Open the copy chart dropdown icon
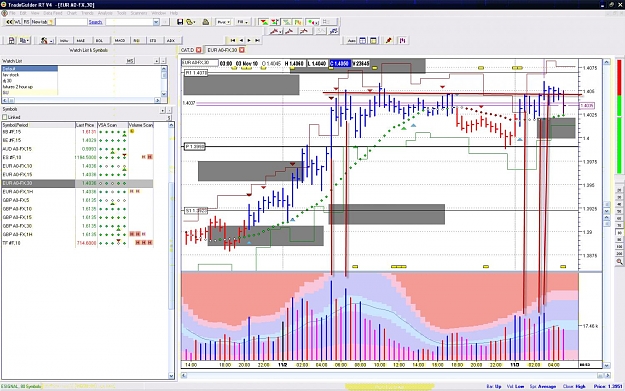625x391 pixels. [25, 40]
